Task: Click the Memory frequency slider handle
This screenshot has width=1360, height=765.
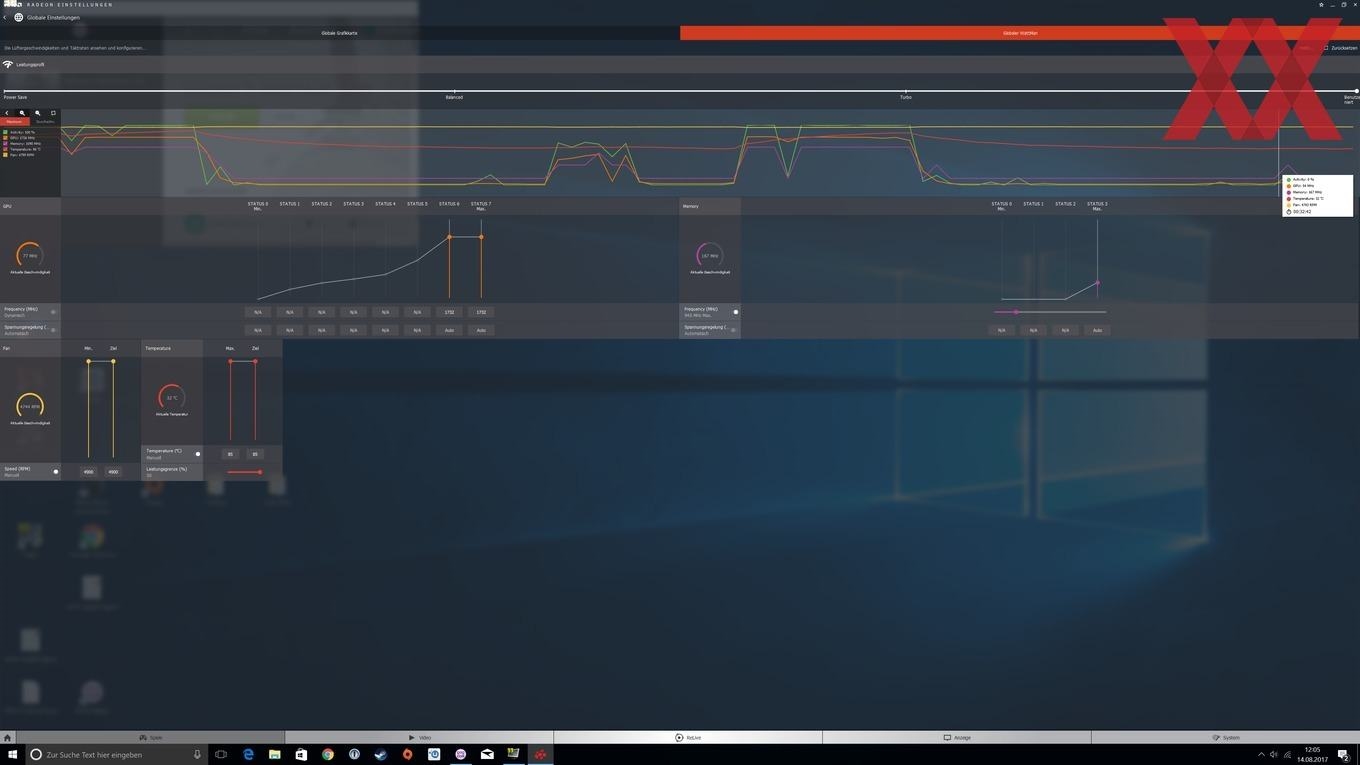Action: click(x=1016, y=312)
